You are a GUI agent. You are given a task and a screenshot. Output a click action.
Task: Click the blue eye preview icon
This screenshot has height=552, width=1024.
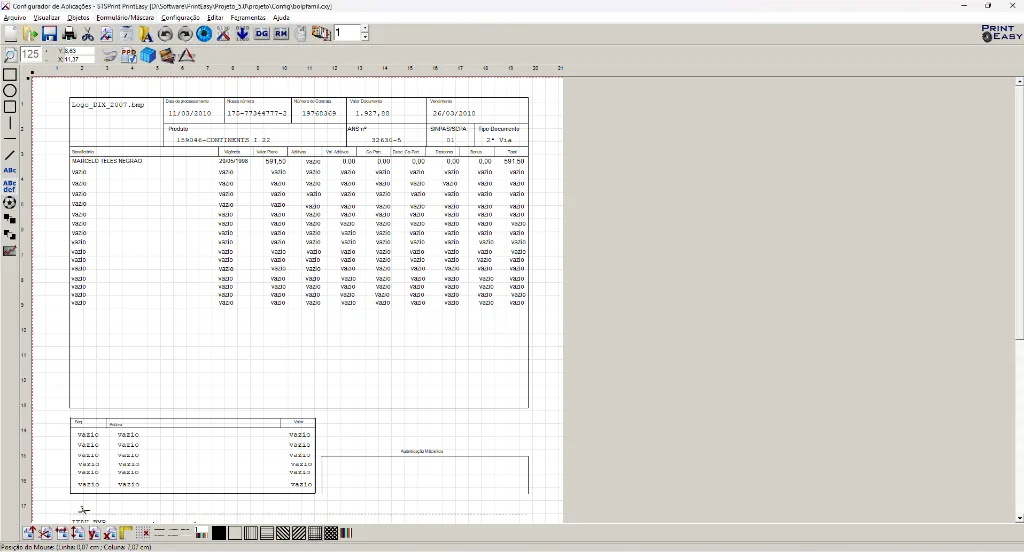[x=204, y=33]
